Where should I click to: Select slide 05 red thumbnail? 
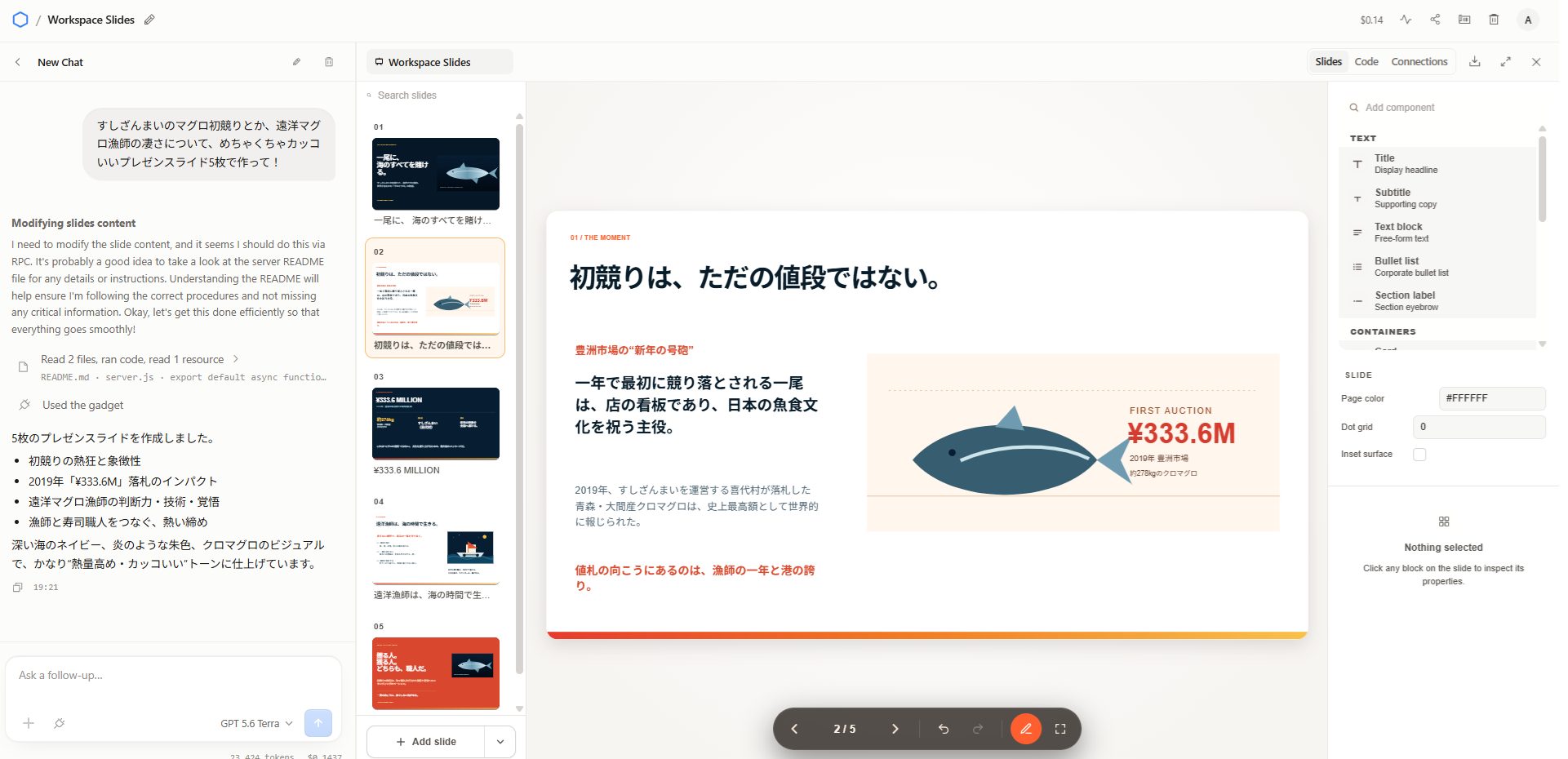click(436, 673)
